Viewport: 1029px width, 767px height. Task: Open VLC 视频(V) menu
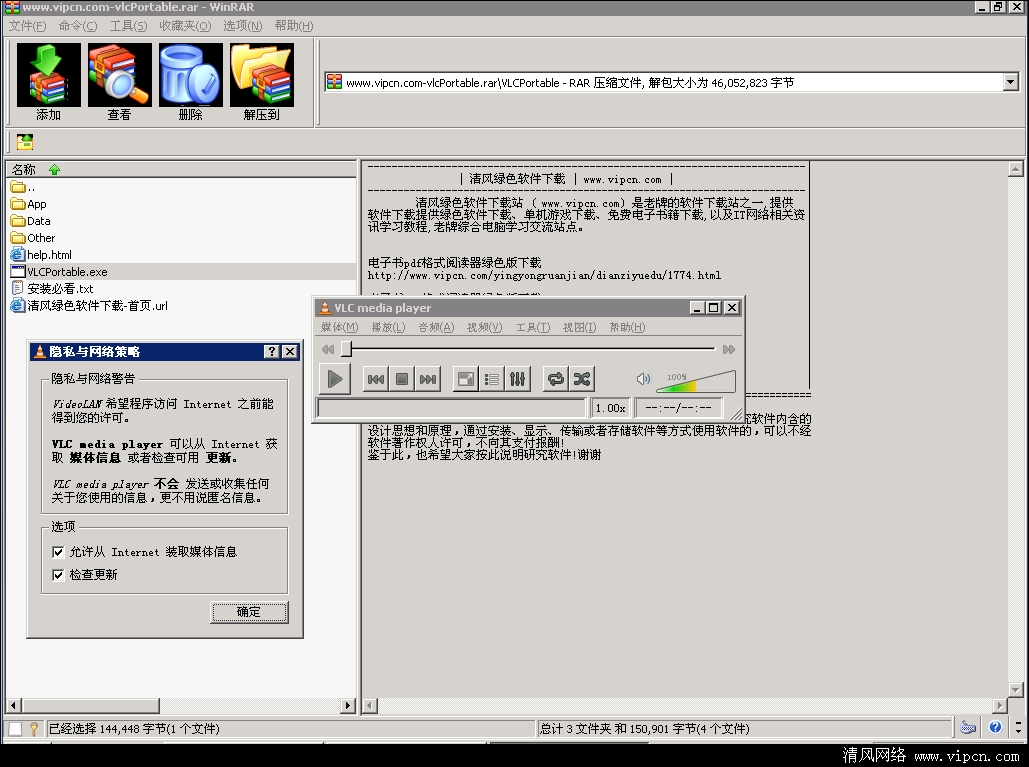tap(484, 327)
